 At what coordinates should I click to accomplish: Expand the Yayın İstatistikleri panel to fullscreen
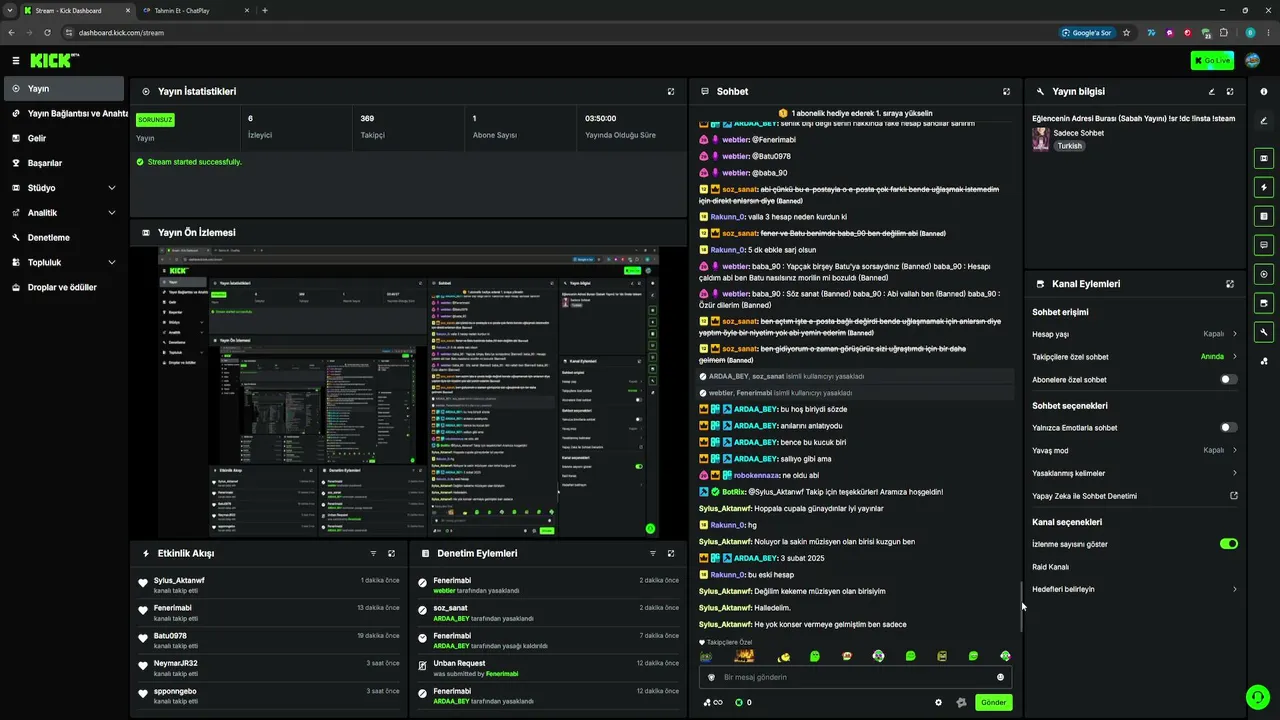click(671, 91)
